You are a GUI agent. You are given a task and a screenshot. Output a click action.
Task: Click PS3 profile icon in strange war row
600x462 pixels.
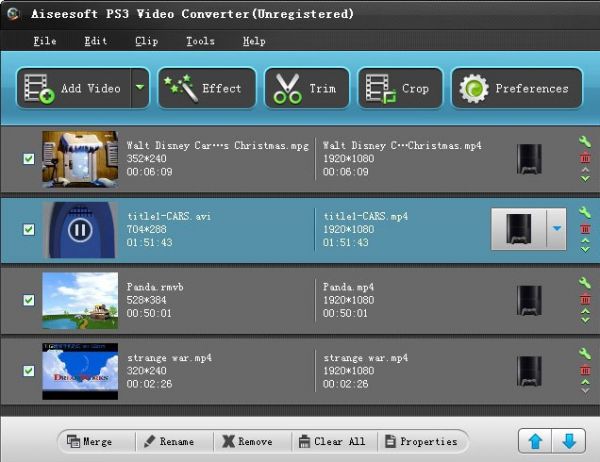(529, 371)
